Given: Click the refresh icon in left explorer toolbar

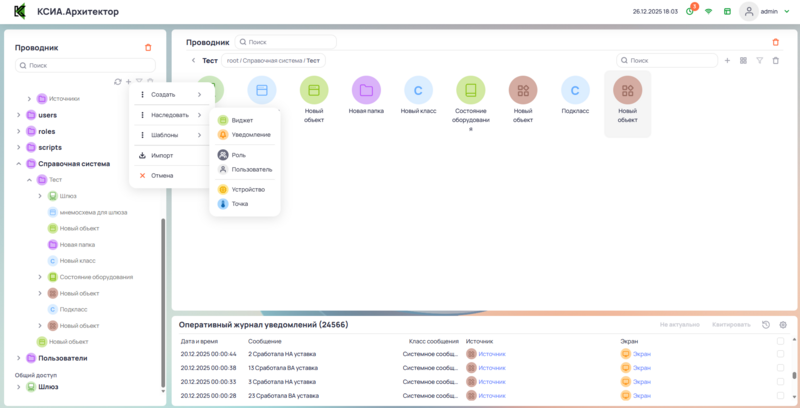Looking at the screenshot, I should [118, 81].
